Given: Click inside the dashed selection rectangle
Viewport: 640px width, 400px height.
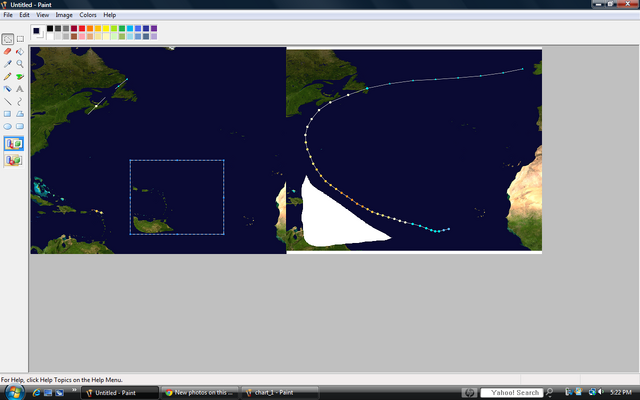Looking at the screenshot, I should [177, 197].
